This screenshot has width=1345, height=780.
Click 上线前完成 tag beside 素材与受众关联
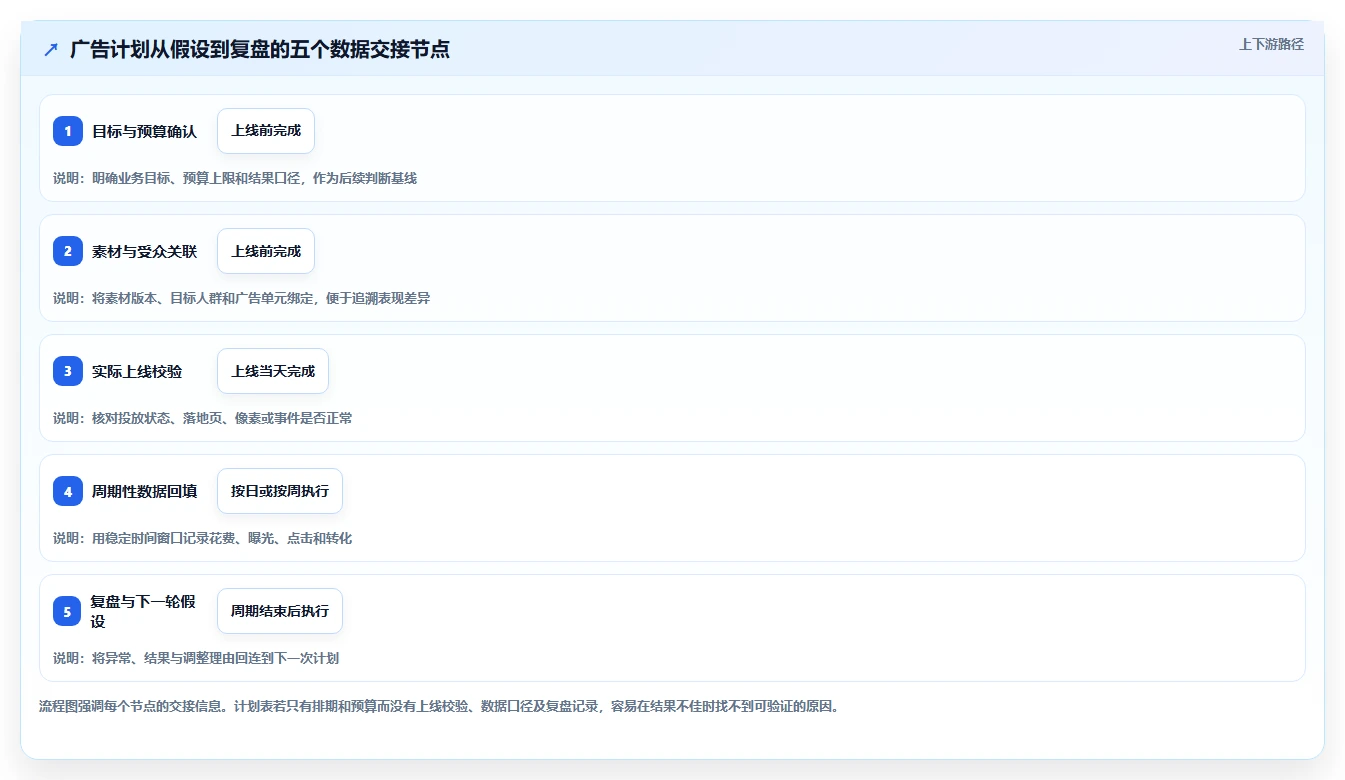pyautogui.click(x=266, y=251)
